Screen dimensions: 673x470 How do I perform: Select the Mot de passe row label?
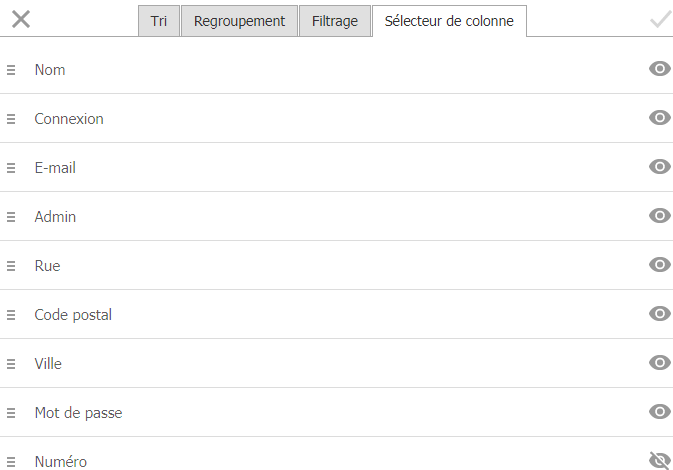79,413
